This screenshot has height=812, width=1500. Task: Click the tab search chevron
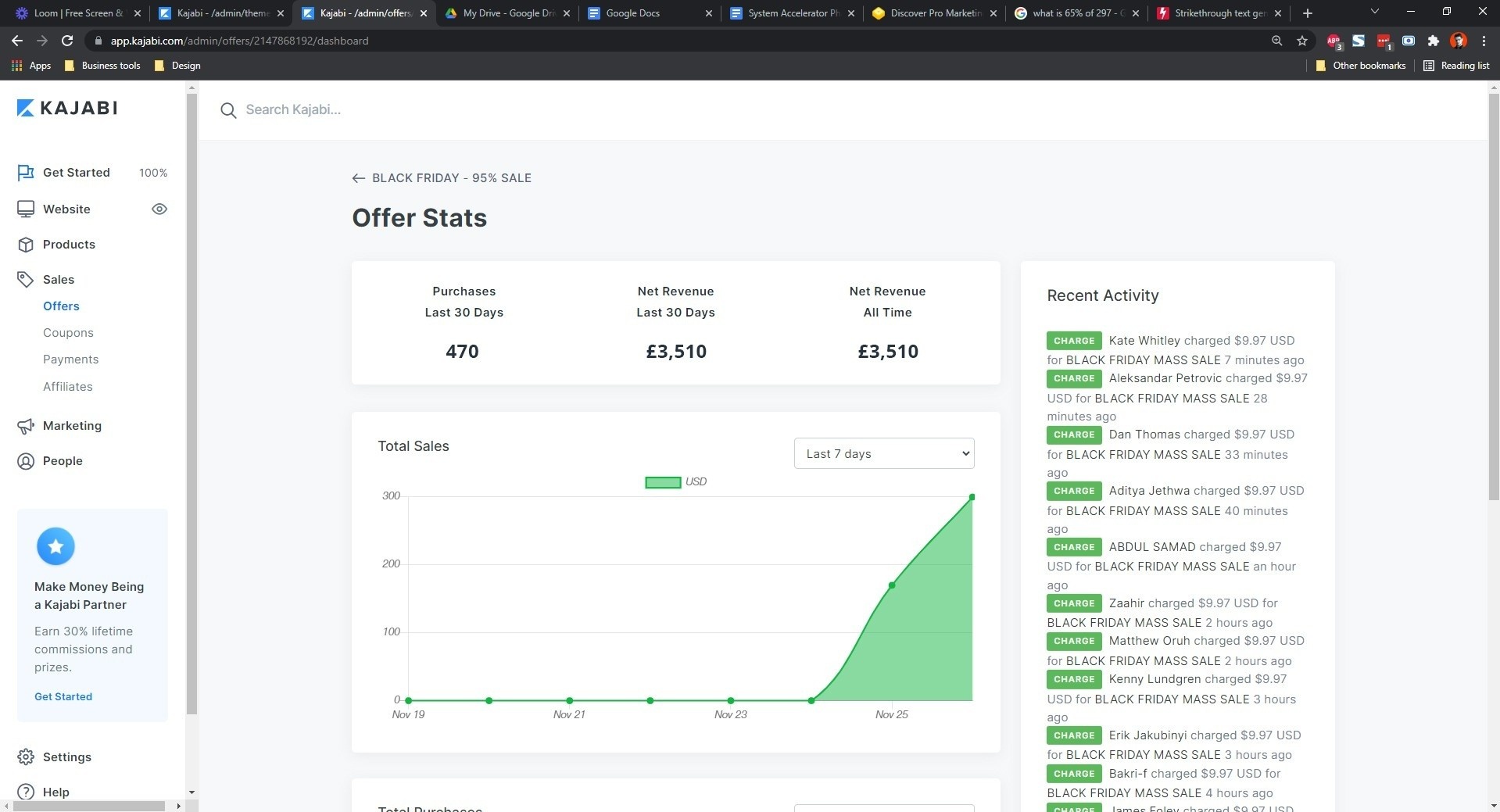tap(1374, 12)
